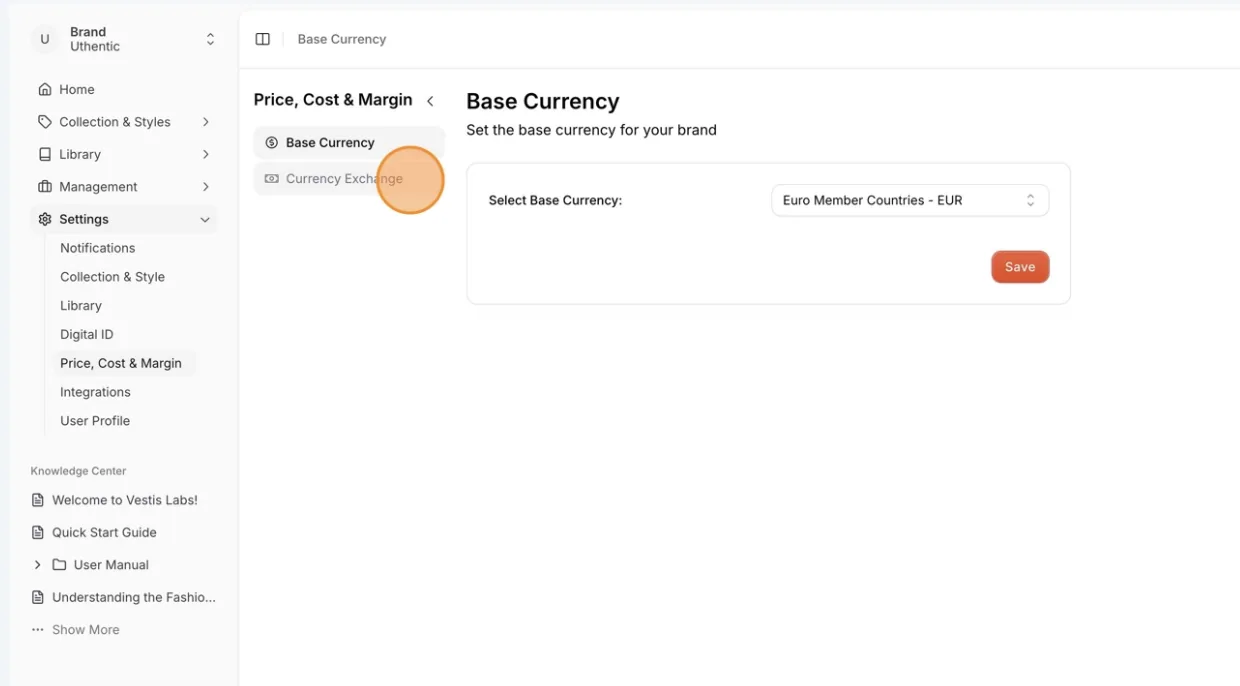Screen dimensions: 1240x686
Task: Select Price, Cost & Margin in the sidebar
Action: [121, 363]
